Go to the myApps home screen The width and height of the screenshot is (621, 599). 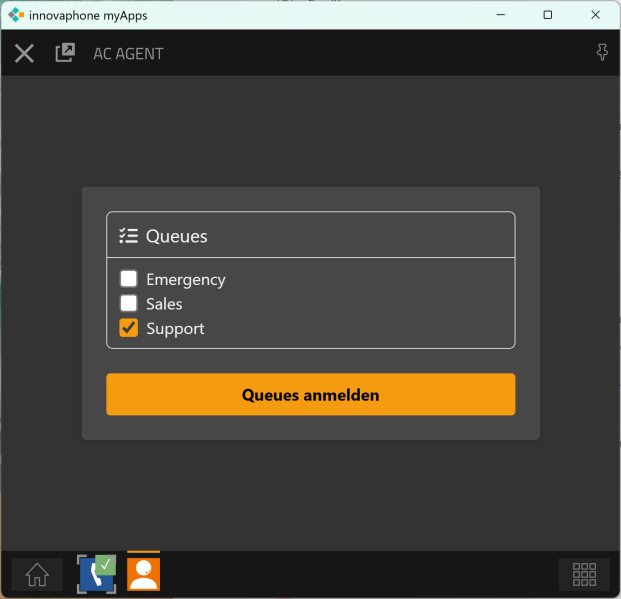click(37, 575)
